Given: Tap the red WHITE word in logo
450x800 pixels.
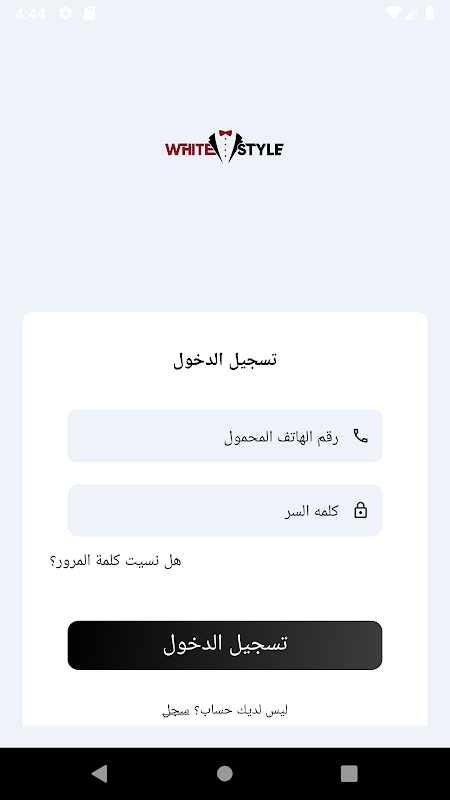Looking at the screenshot, I should 189,149.
